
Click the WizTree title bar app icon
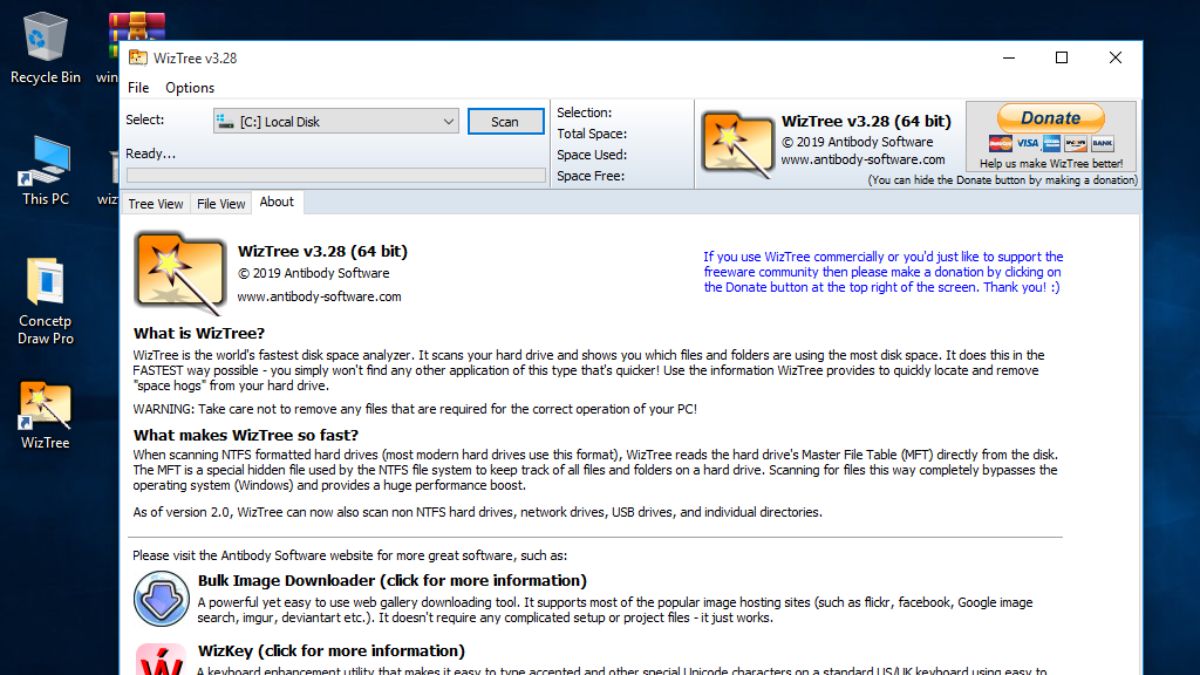(x=137, y=58)
